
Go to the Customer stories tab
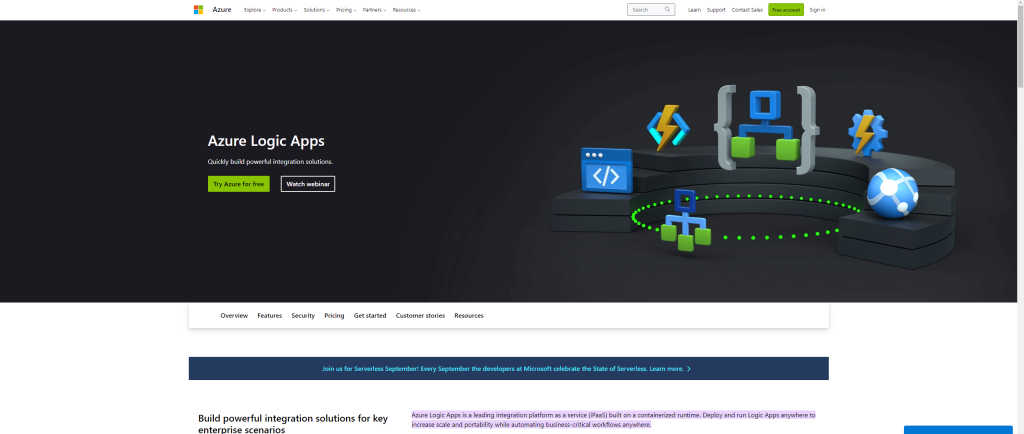click(x=420, y=316)
